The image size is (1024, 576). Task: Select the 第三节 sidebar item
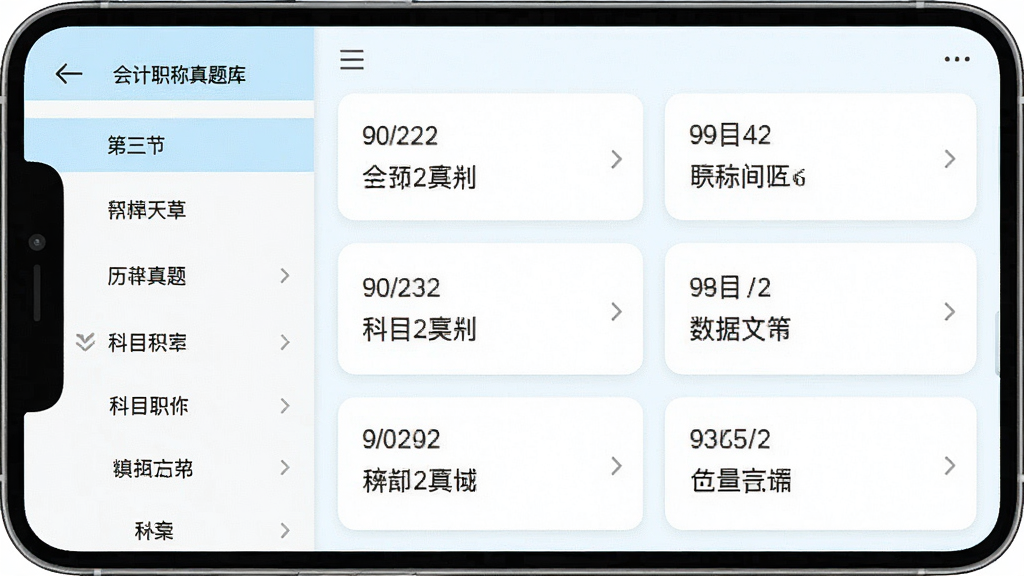click(x=169, y=145)
